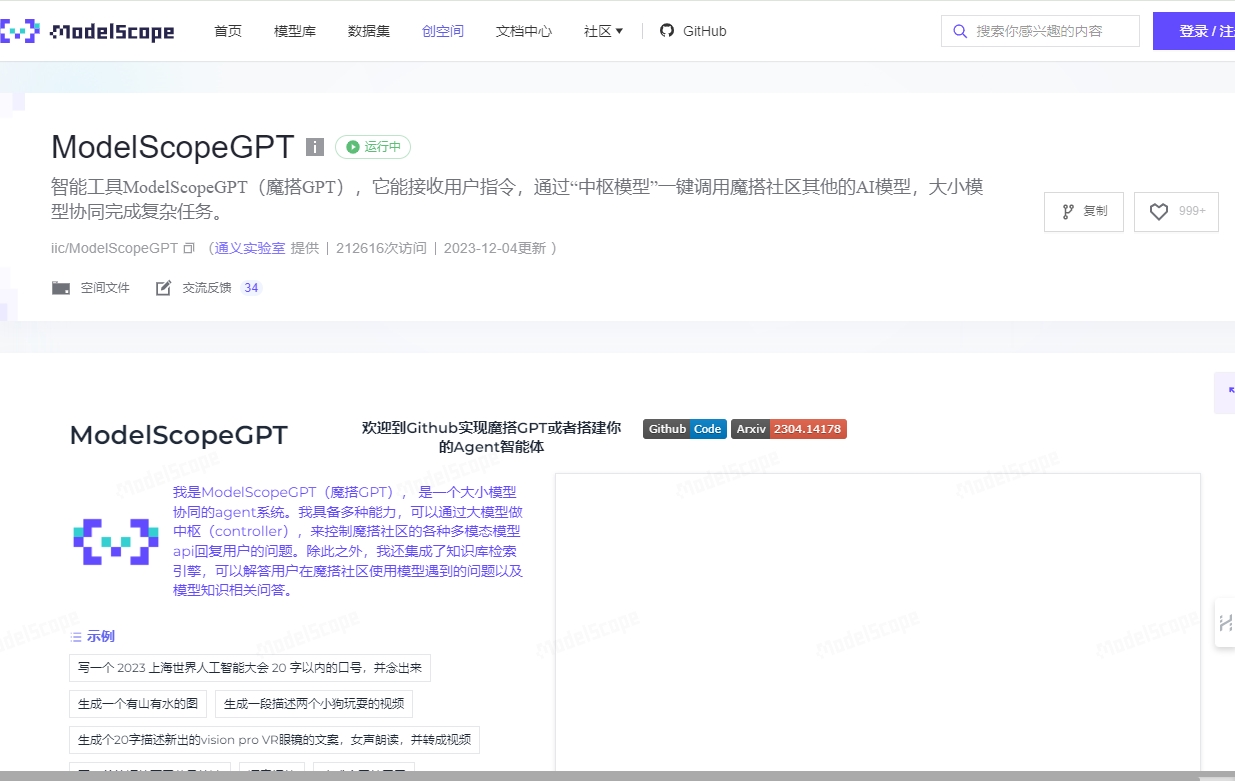1235x781 pixels.
Task: Open 数据集 navigation item
Action: click(369, 31)
